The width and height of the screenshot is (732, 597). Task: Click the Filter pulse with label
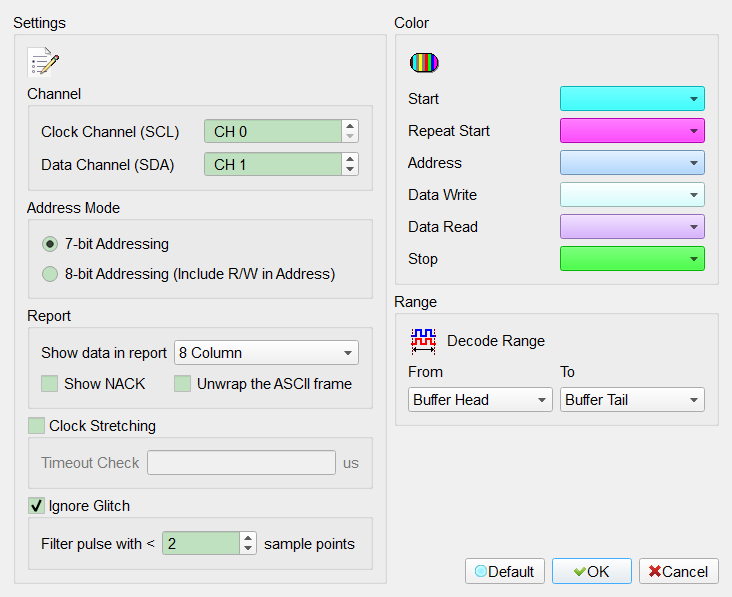[98, 544]
